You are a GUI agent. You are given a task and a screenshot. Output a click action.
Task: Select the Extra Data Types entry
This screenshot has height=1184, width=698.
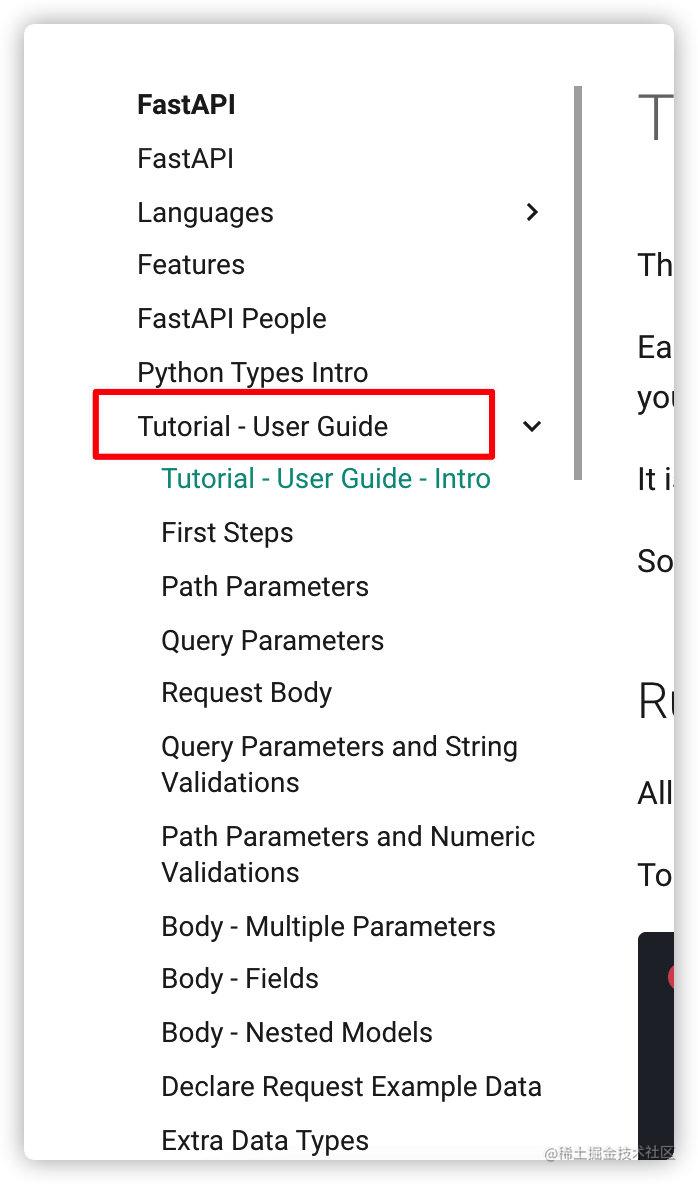(264, 1140)
